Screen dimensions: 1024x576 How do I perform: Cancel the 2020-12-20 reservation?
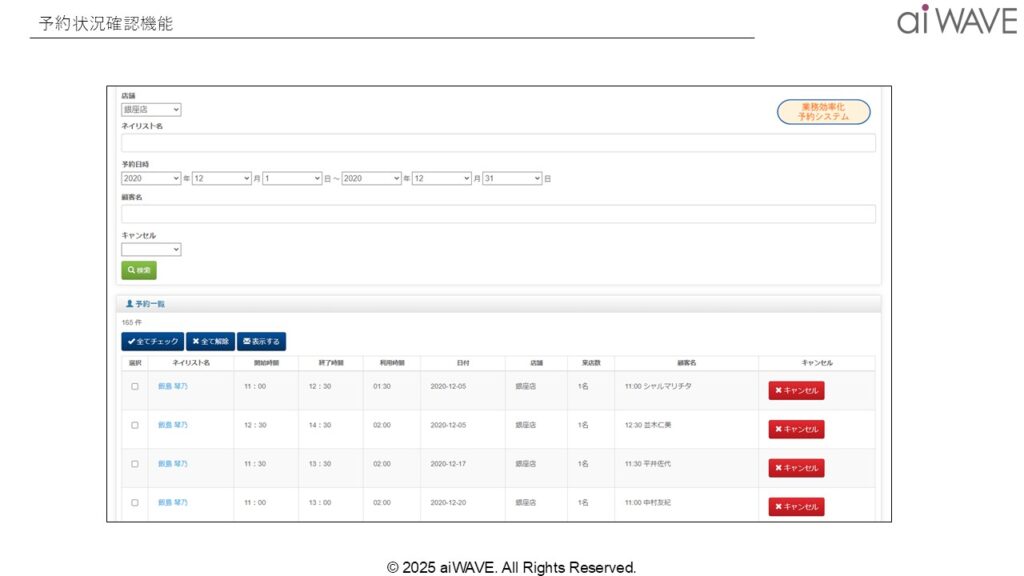point(796,507)
